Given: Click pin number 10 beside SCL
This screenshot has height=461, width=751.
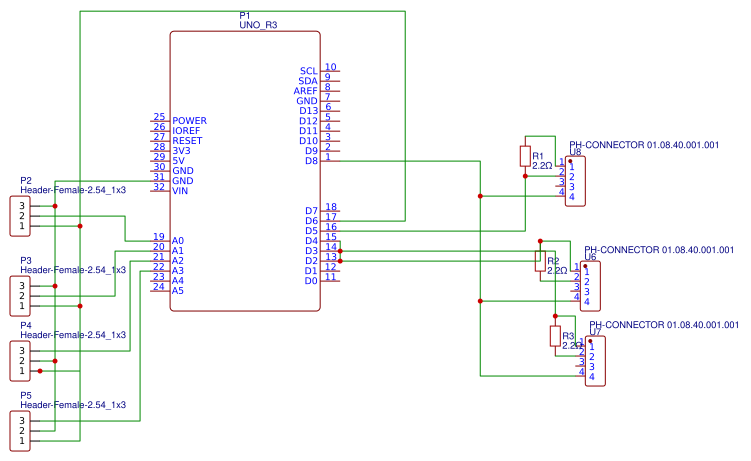Looking at the screenshot, I should [330, 67].
